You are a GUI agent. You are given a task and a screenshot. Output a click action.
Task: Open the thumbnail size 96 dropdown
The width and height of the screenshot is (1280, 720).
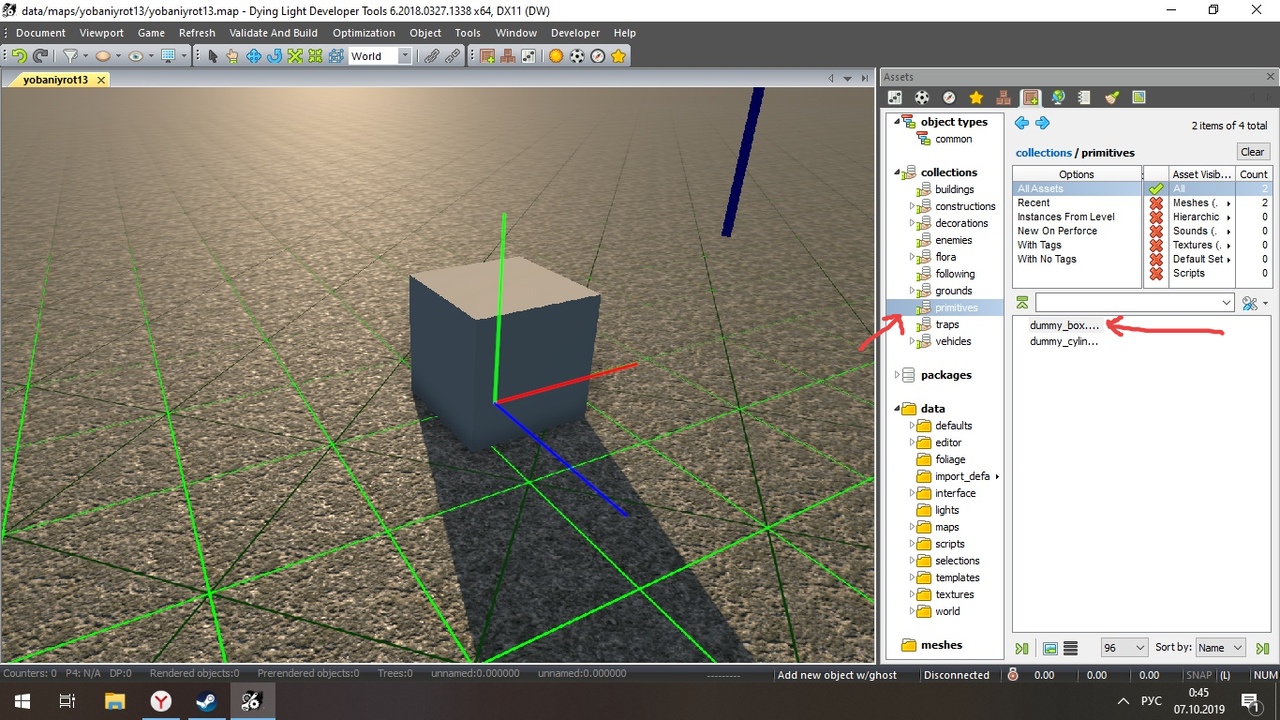pyautogui.click(x=1124, y=648)
